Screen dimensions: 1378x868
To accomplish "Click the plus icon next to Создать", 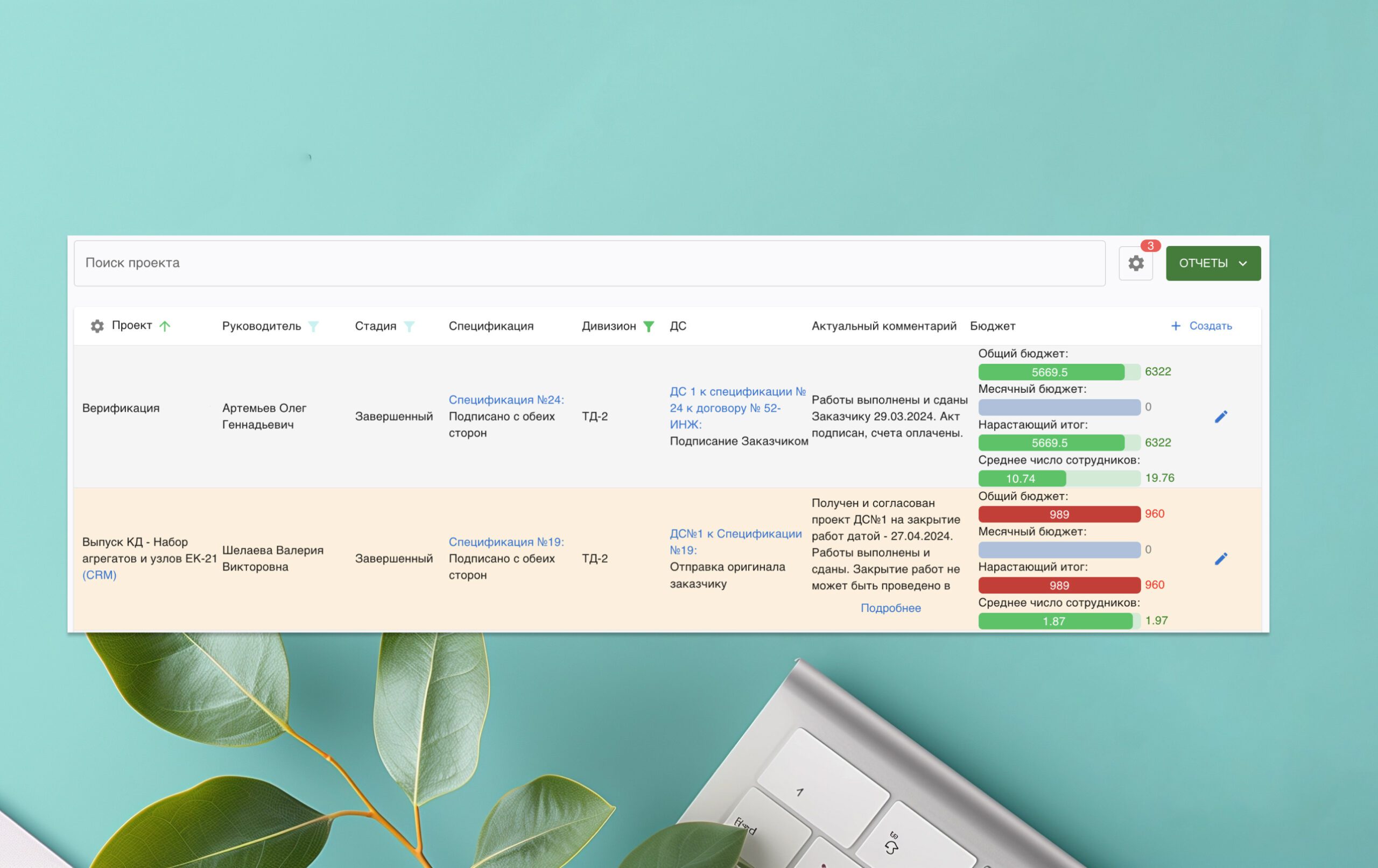I will [x=1176, y=326].
